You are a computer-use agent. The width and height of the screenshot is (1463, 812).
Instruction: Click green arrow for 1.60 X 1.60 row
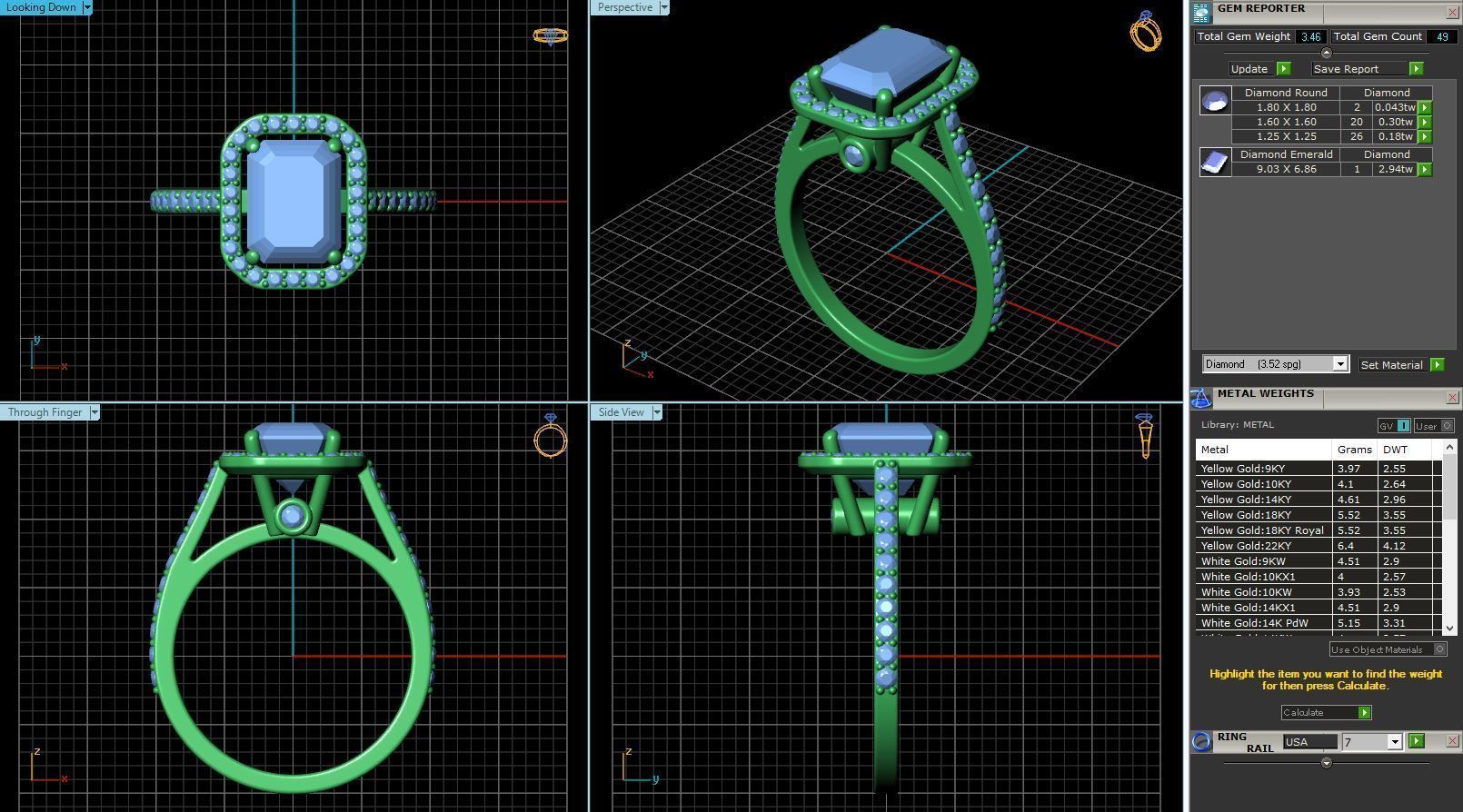[1425, 122]
